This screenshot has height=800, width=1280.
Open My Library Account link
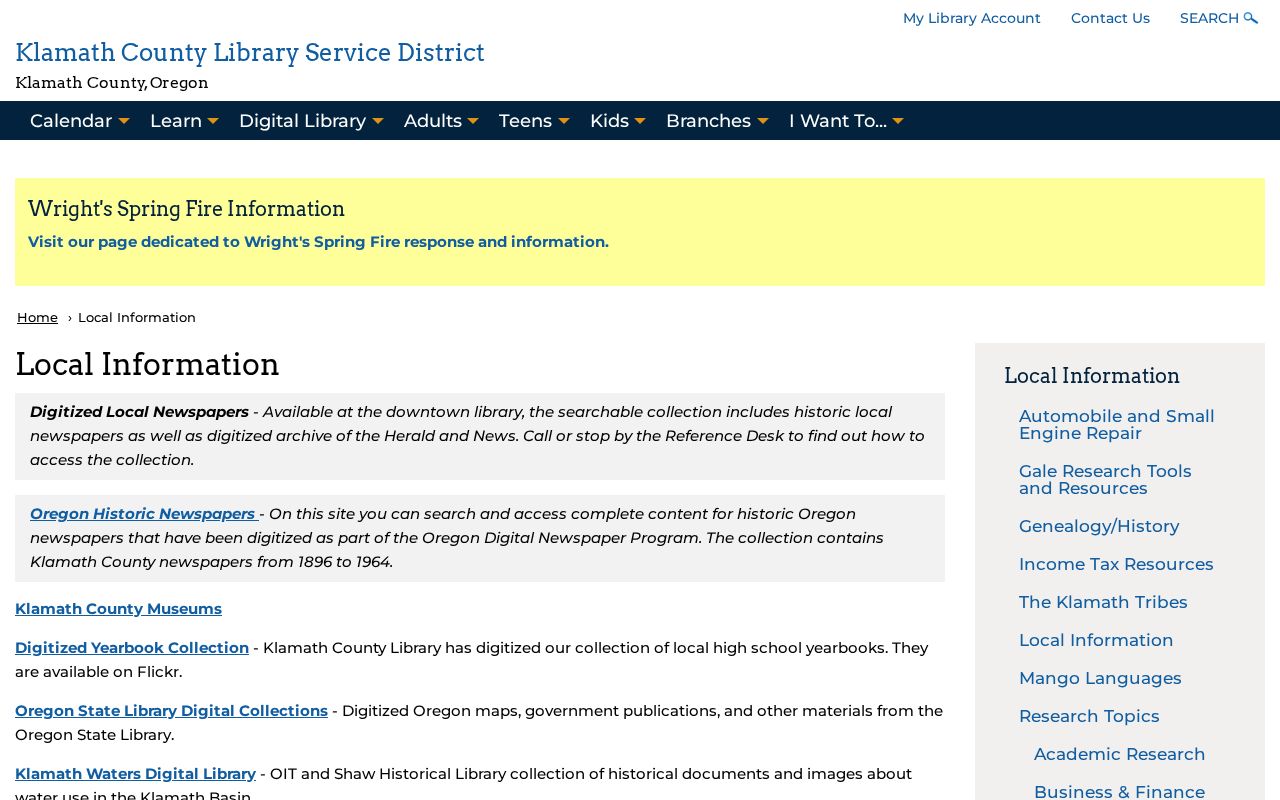coord(972,18)
